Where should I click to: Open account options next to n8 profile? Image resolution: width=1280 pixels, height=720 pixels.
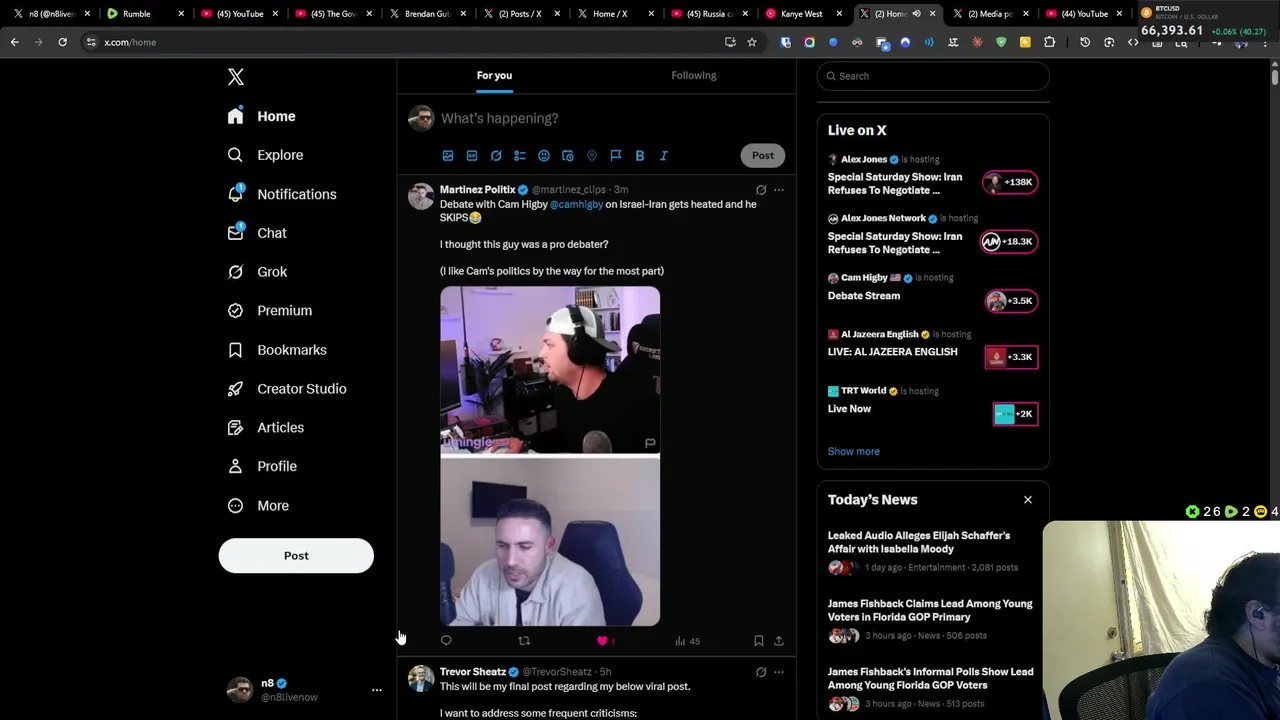[x=377, y=690]
